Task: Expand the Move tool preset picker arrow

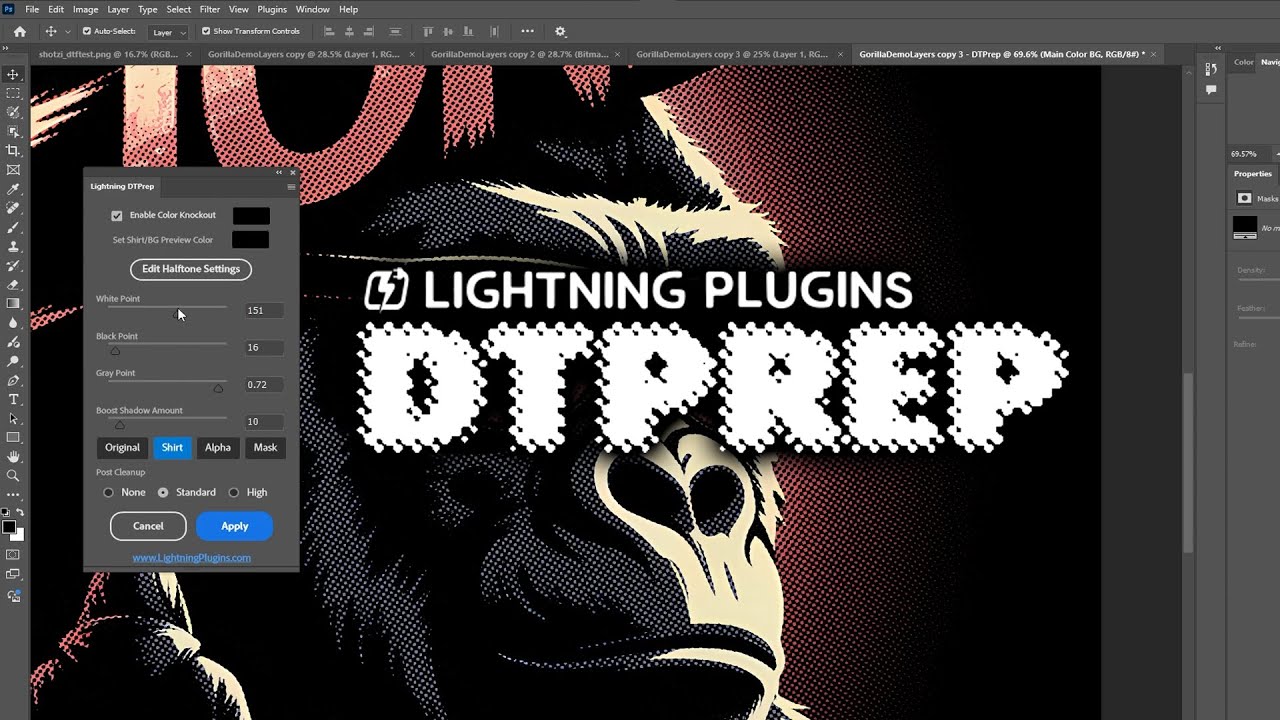Action: pyautogui.click(x=67, y=32)
